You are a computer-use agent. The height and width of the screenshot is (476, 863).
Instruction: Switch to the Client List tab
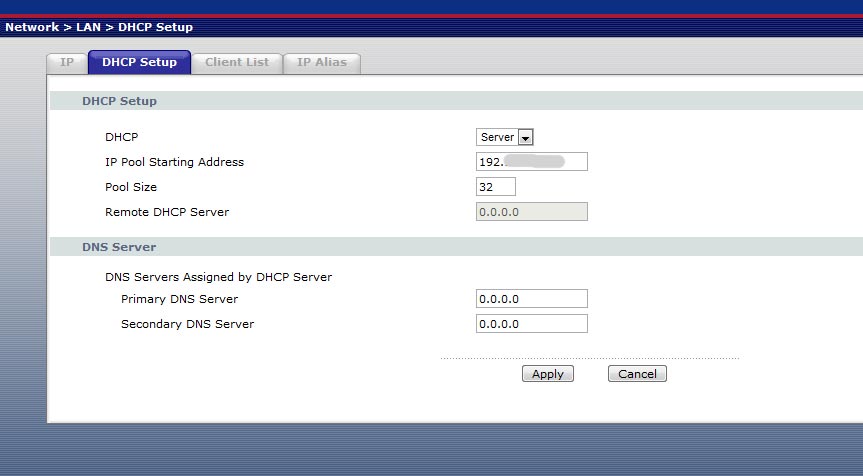[237, 63]
